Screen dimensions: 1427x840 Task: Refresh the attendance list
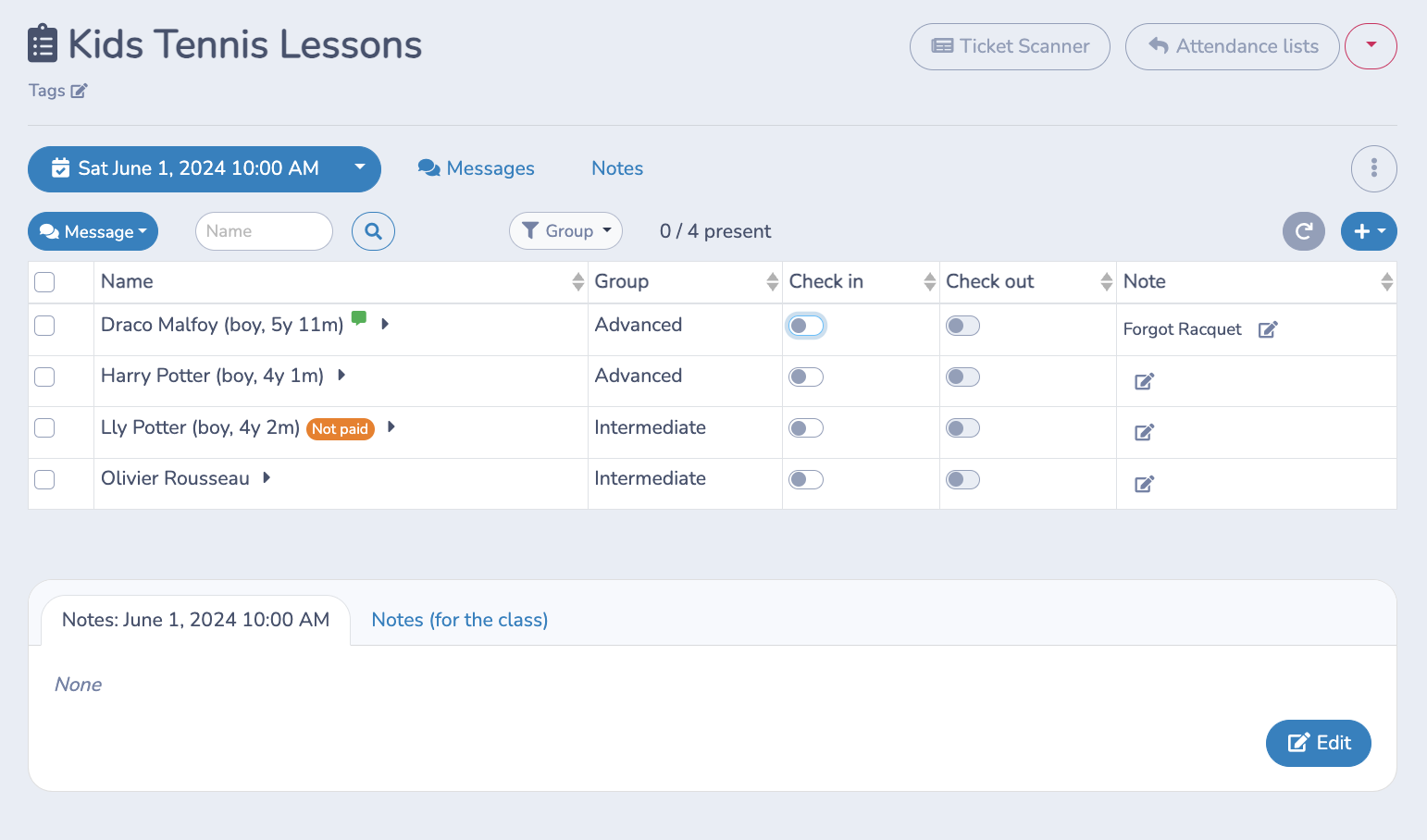coord(1304,231)
